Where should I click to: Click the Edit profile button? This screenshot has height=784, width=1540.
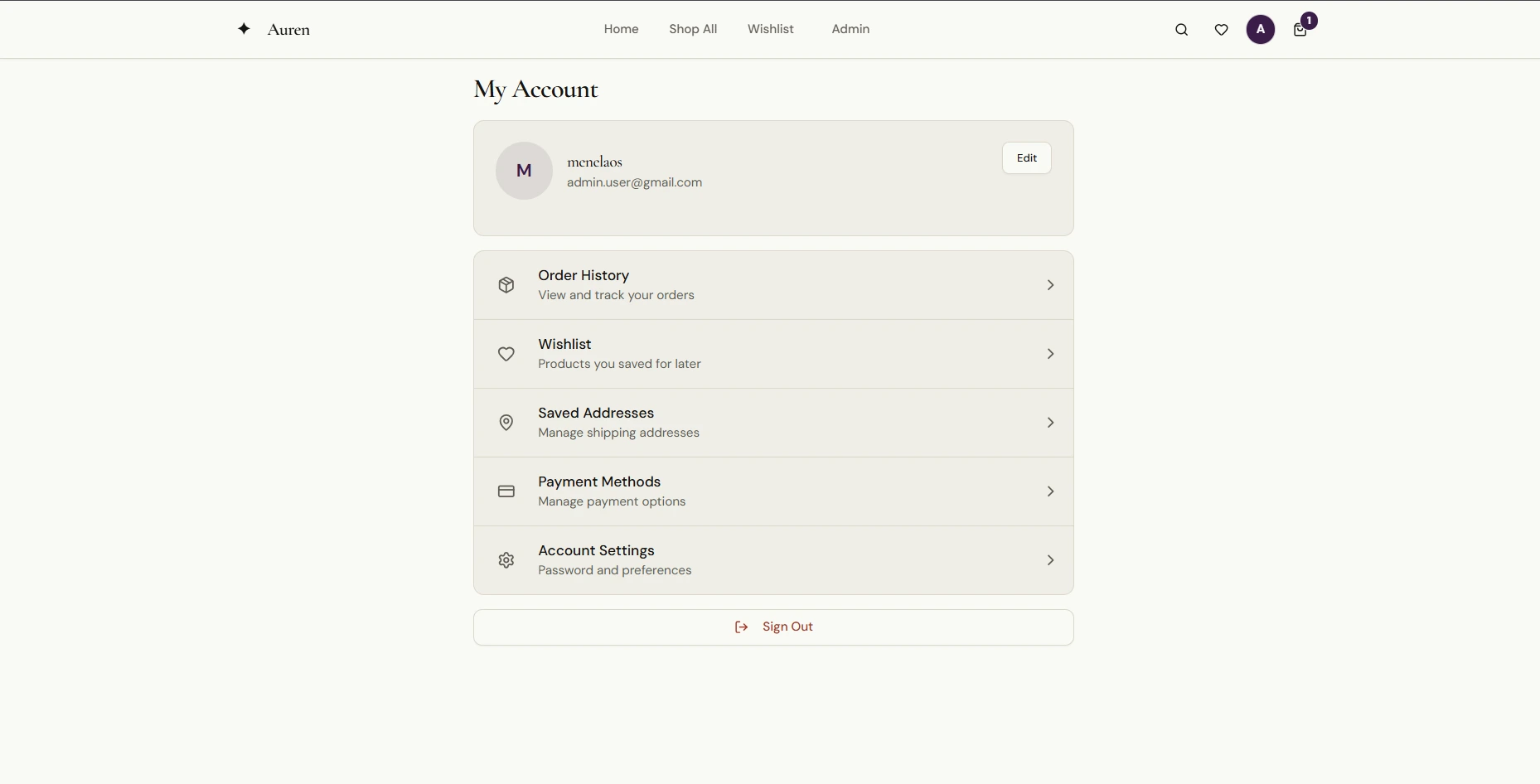[1026, 157]
